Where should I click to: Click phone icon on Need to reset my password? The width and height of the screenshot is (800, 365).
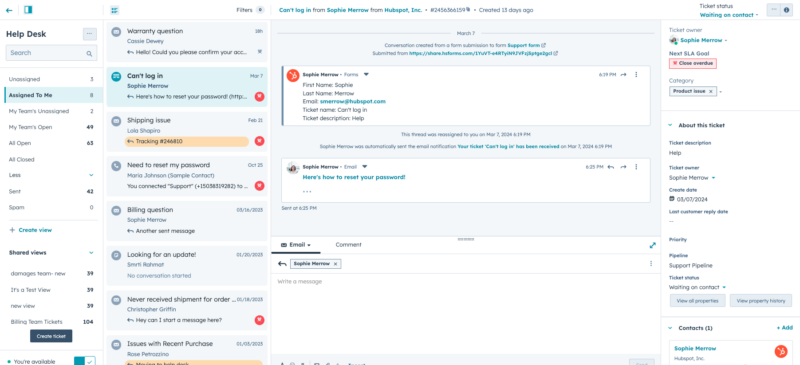[x=116, y=165]
